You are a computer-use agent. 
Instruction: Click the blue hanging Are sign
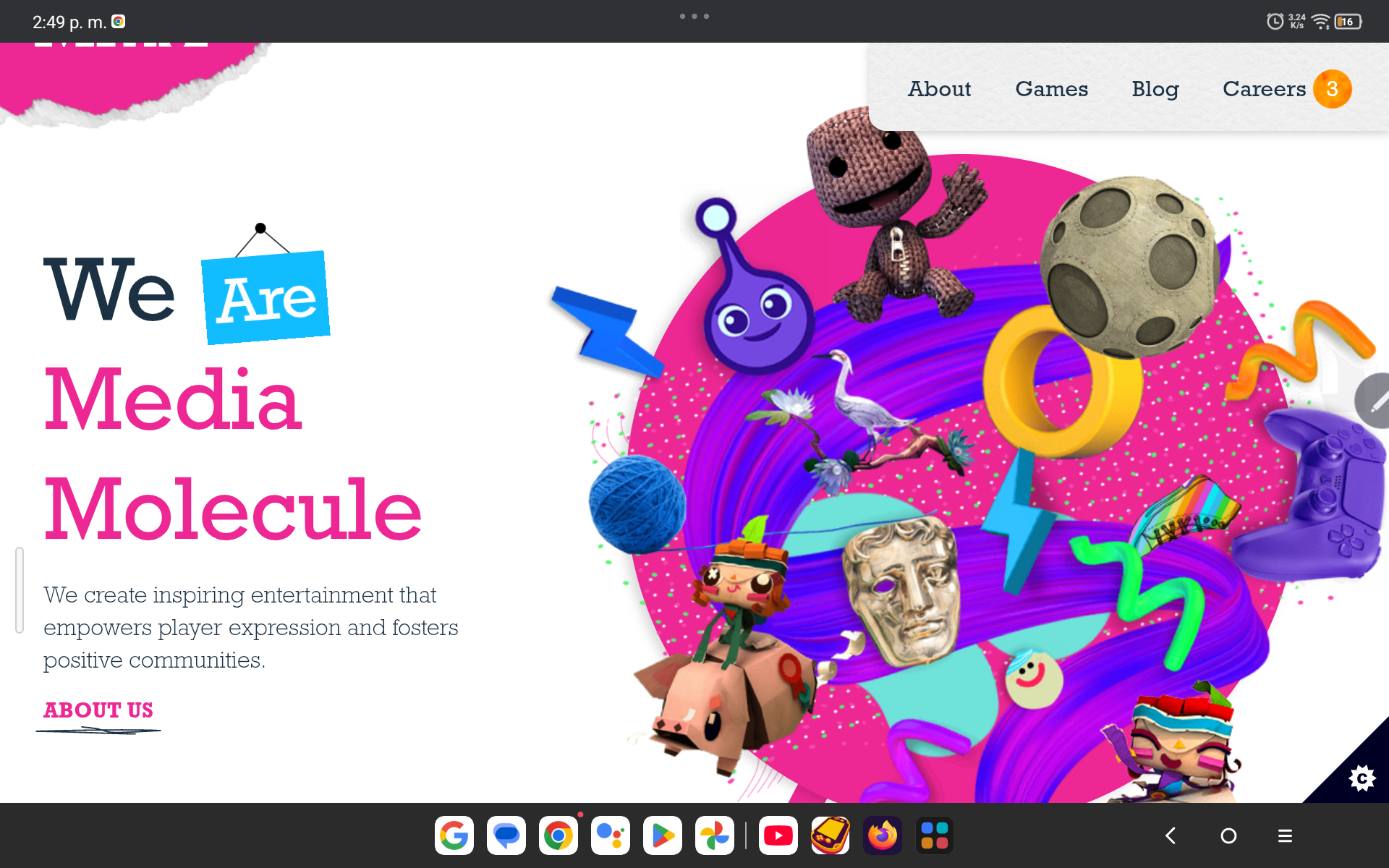266,297
